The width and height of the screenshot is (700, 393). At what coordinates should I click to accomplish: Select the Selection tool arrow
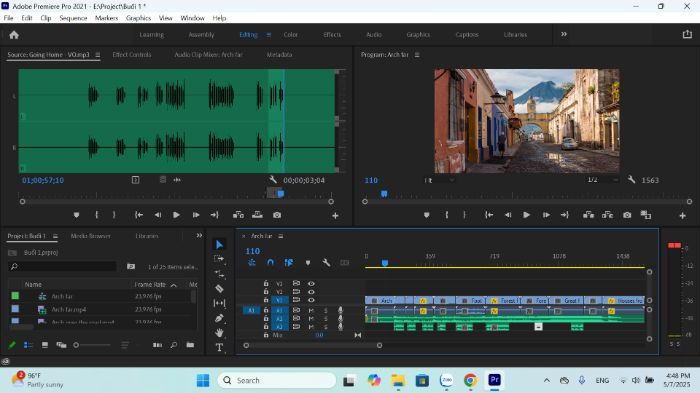coord(219,245)
